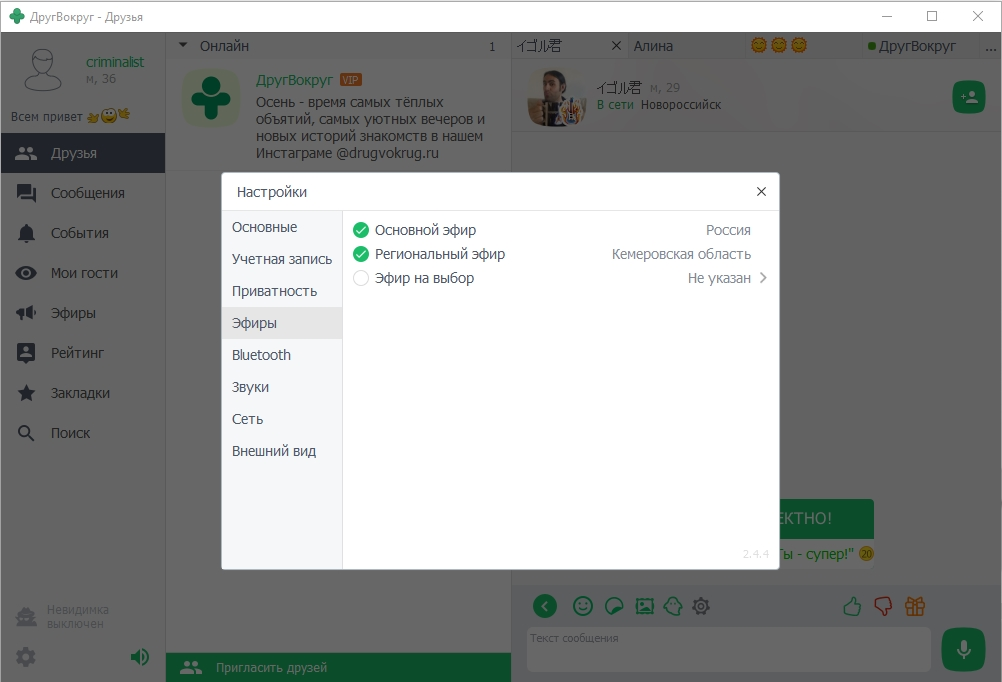Collapse the Онлайн friends group
Image resolution: width=1002 pixels, height=682 pixels.
(x=183, y=45)
